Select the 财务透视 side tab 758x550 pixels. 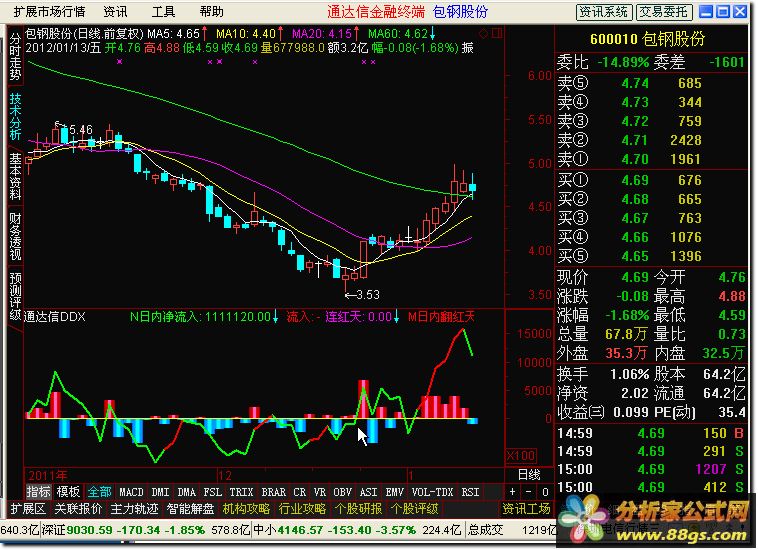[15, 236]
